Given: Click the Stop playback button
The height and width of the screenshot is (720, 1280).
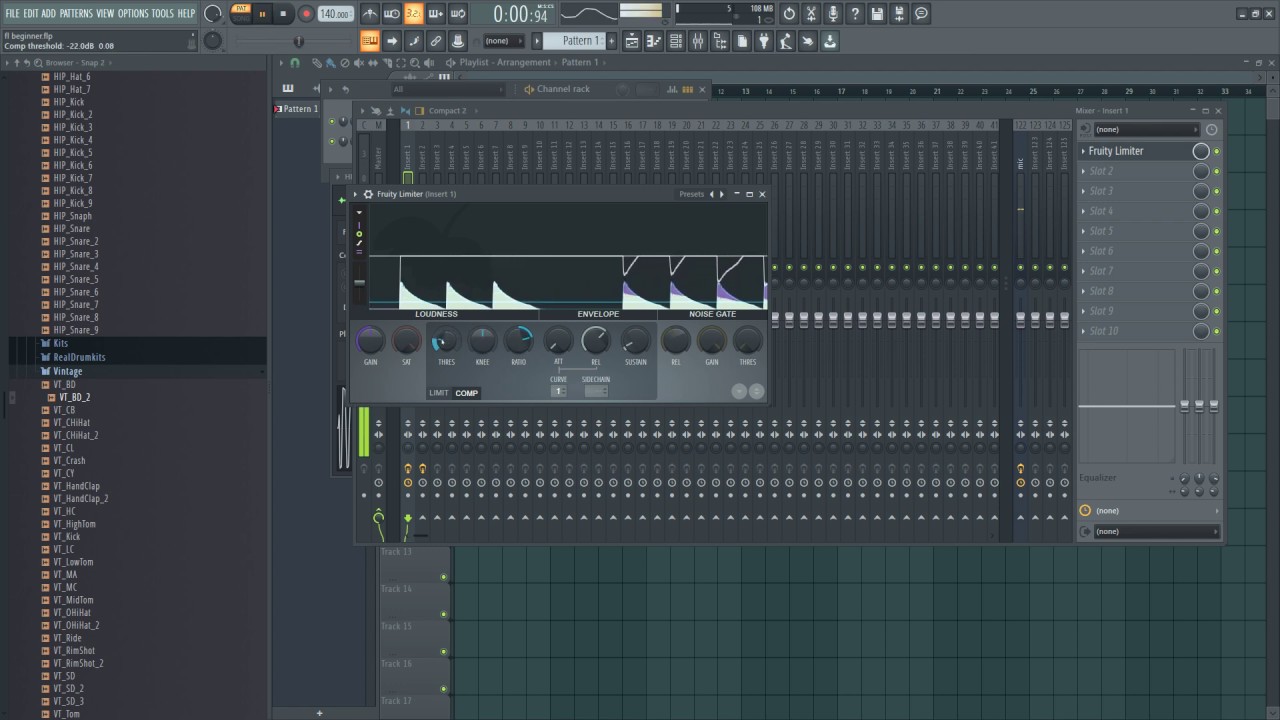Looking at the screenshot, I should pos(283,14).
